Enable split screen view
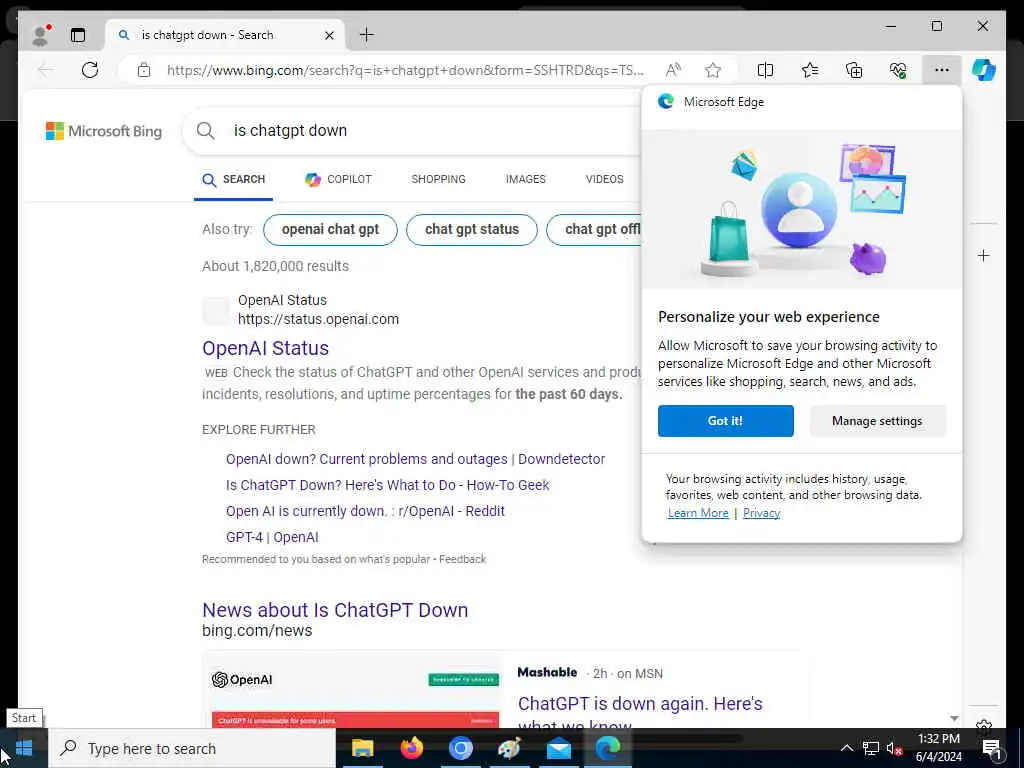 [765, 70]
